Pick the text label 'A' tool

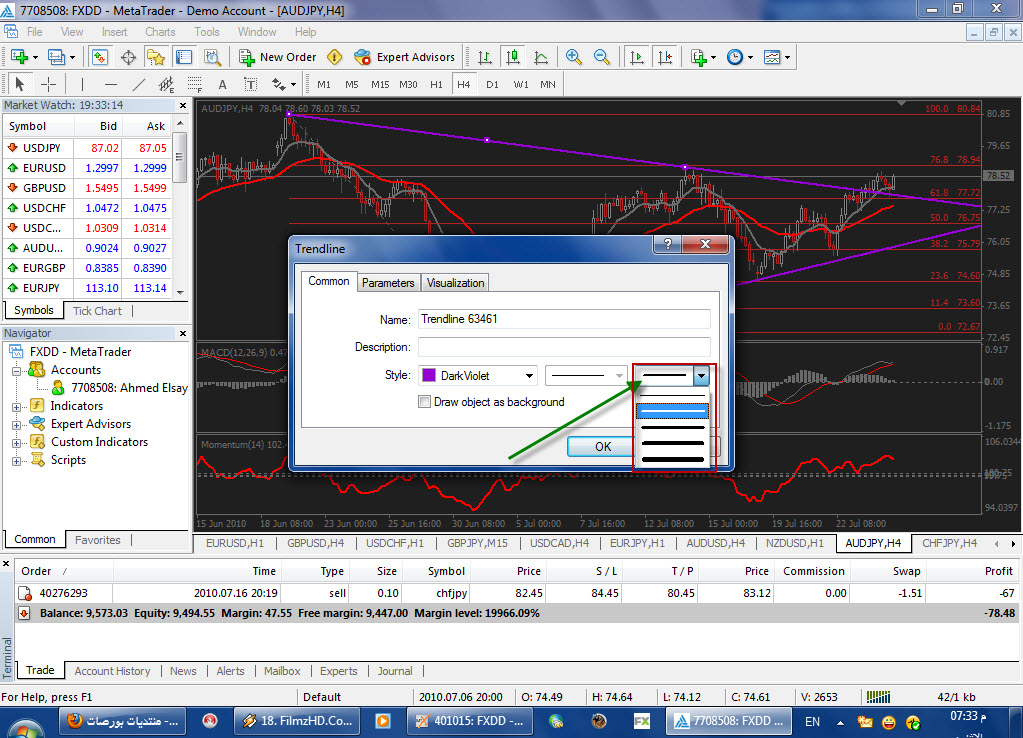(222, 84)
